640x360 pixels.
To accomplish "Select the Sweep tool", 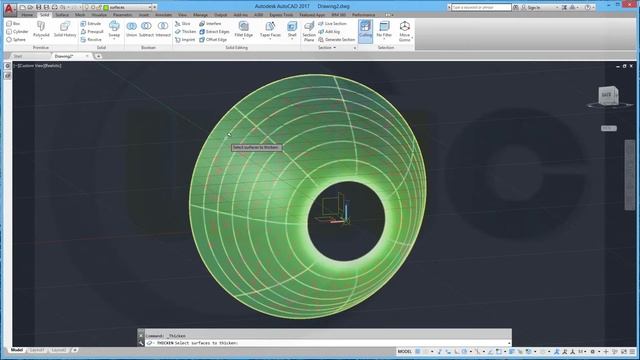I will [x=114, y=30].
